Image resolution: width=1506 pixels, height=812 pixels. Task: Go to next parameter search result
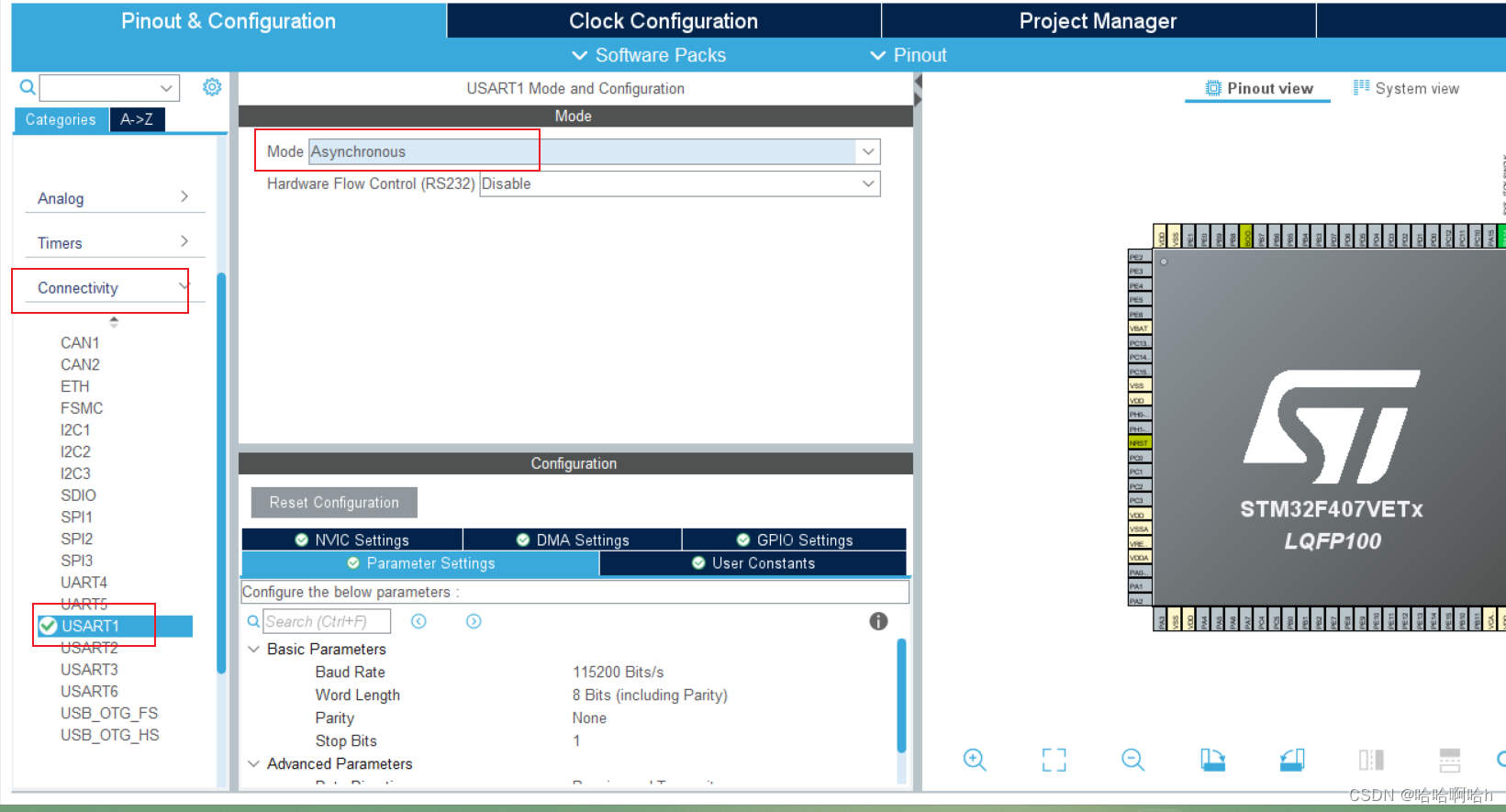click(474, 621)
